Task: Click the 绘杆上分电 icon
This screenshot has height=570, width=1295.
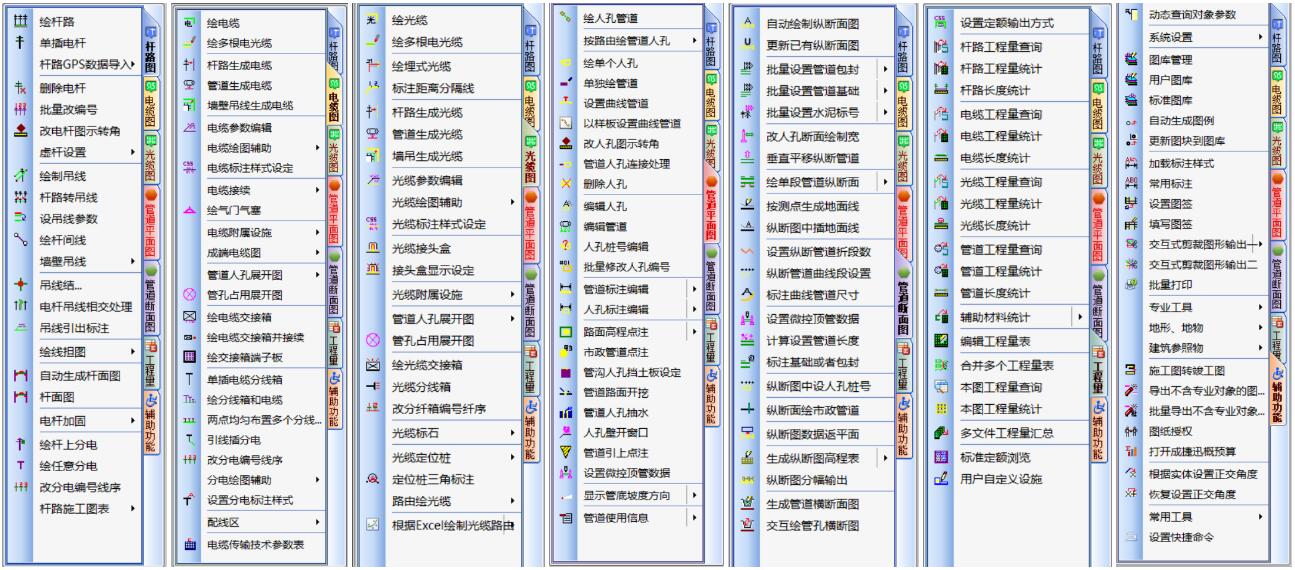Action: point(20,443)
